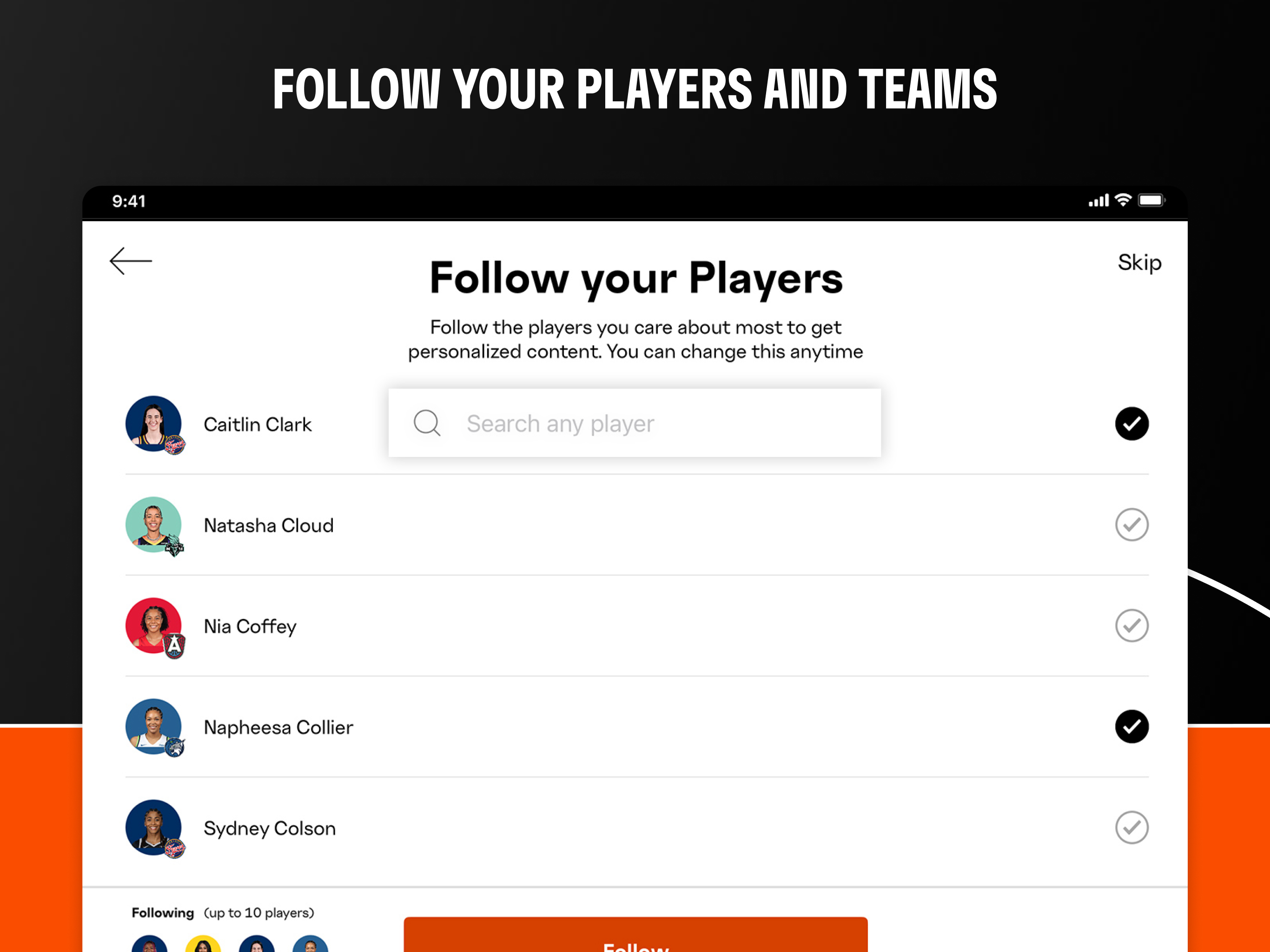Image resolution: width=1270 pixels, height=952 pixels.
Task: Tap the battery status icon
Action: [x=1151, y=200]
